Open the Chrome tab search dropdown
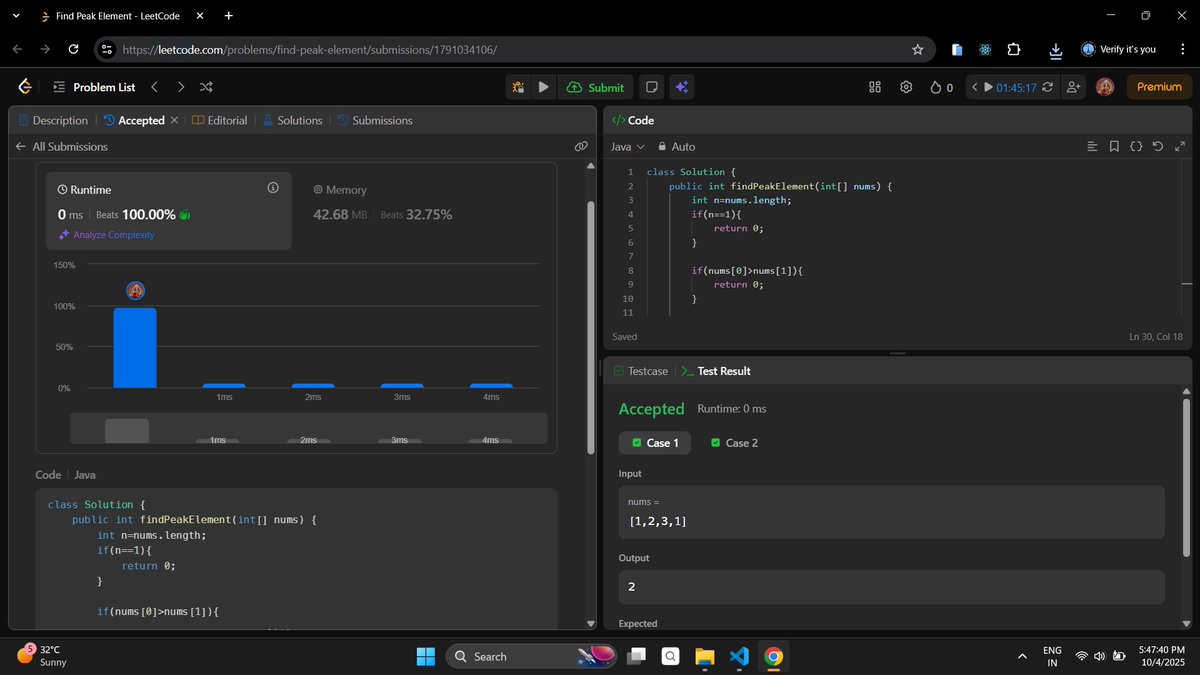This screenshot has width=1200, height=675. (15, 16)
